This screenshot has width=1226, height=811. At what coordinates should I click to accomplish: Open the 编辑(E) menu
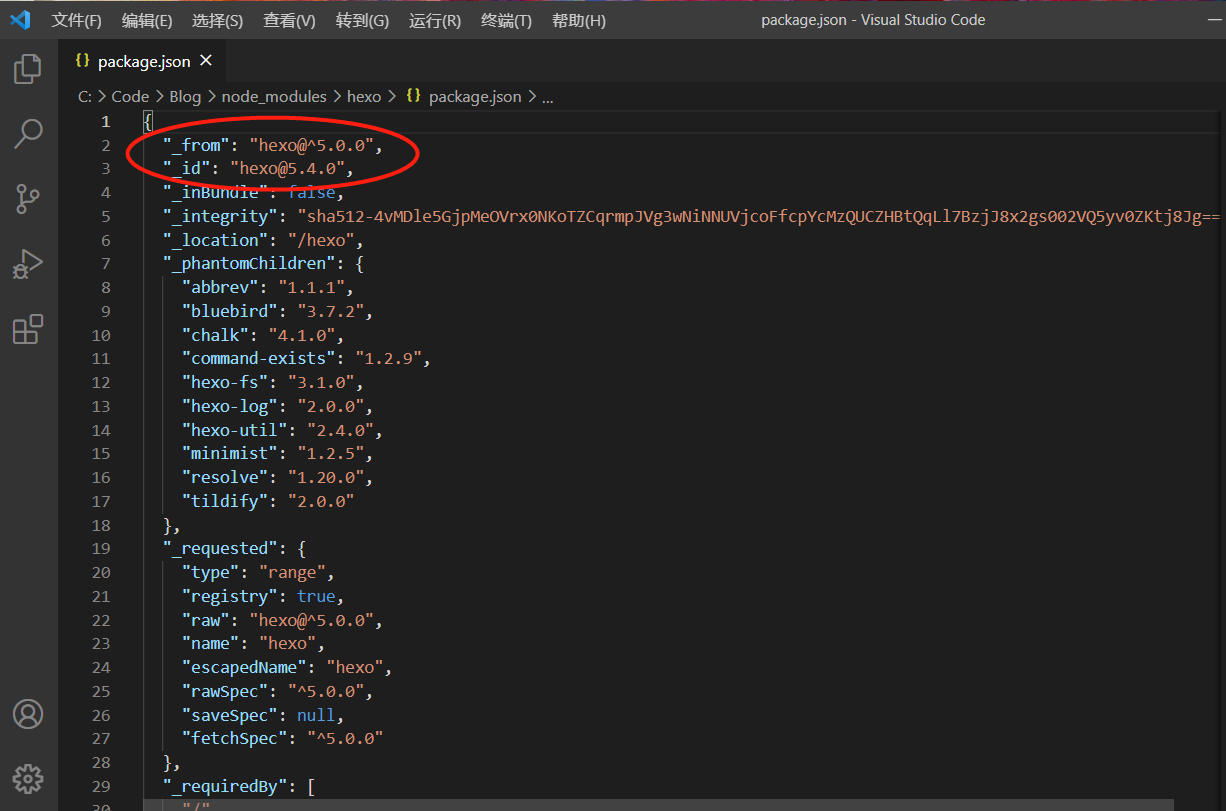coord(147,20)
